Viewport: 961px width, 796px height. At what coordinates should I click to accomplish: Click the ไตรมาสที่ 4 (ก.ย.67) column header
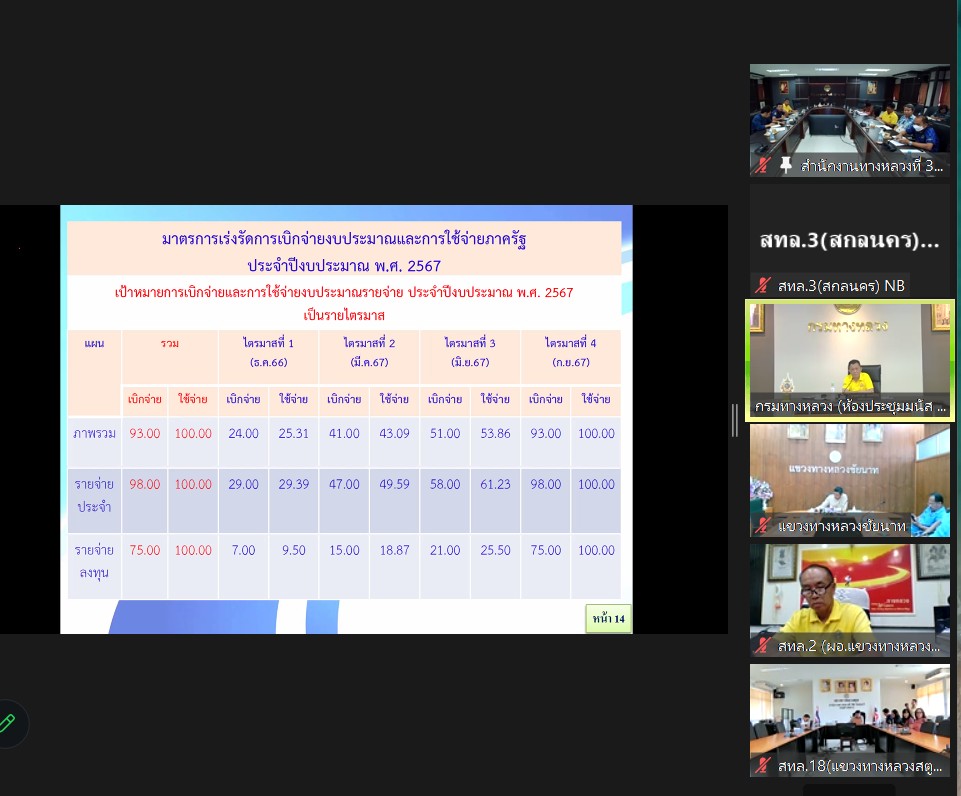pyautogui.click(x=569, y=352)
